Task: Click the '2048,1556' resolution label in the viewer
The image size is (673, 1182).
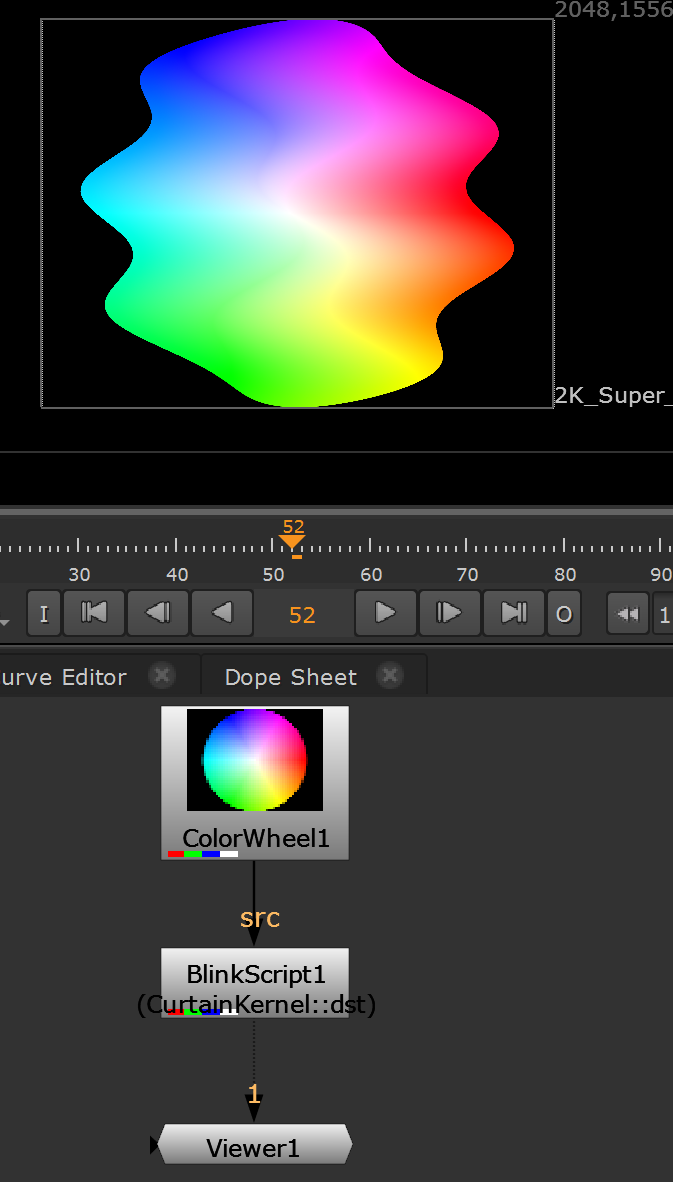Action: pos(613,10)
